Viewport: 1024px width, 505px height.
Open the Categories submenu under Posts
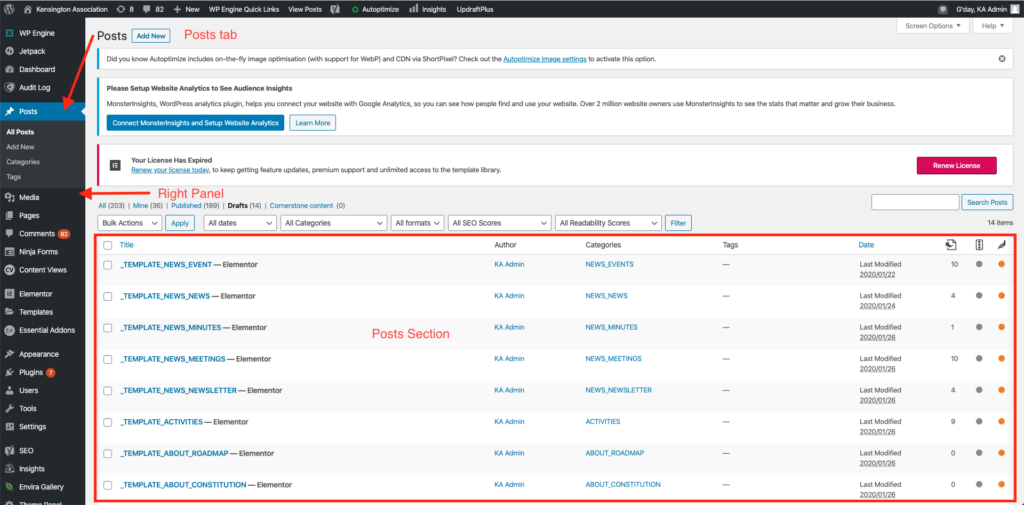coord(23,161)
